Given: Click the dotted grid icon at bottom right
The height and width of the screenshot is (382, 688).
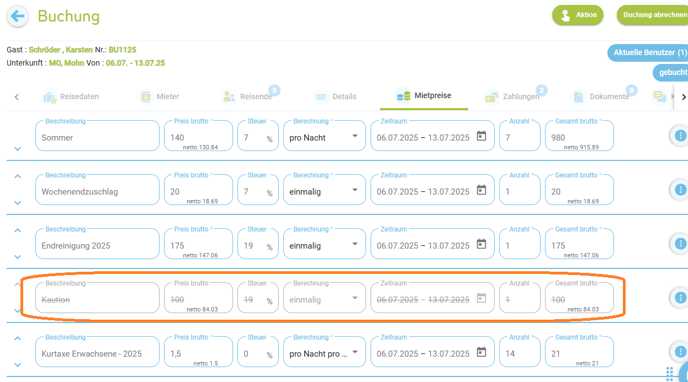Looking at the screenshot, I should click(x=669, y=374).
